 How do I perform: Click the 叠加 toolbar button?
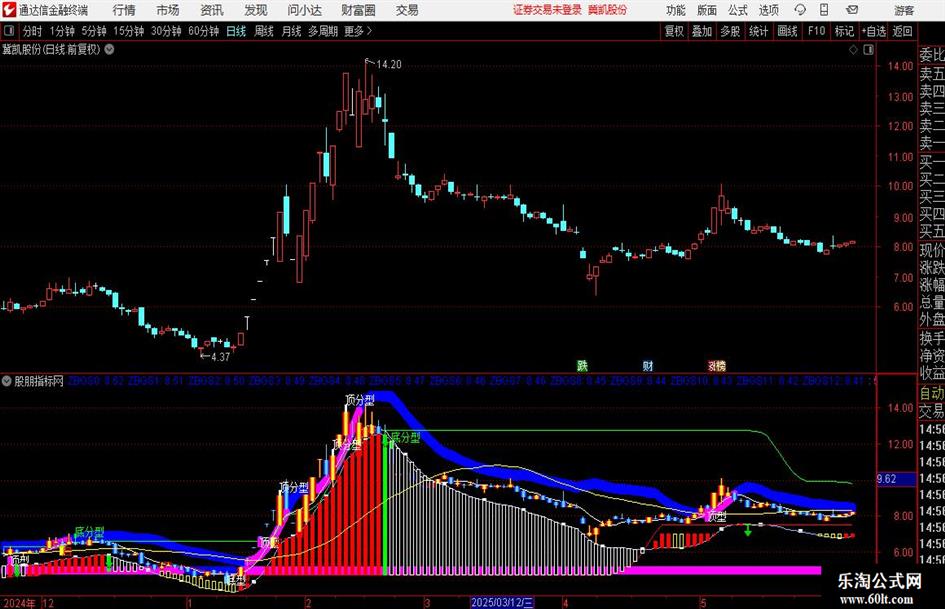702,31
